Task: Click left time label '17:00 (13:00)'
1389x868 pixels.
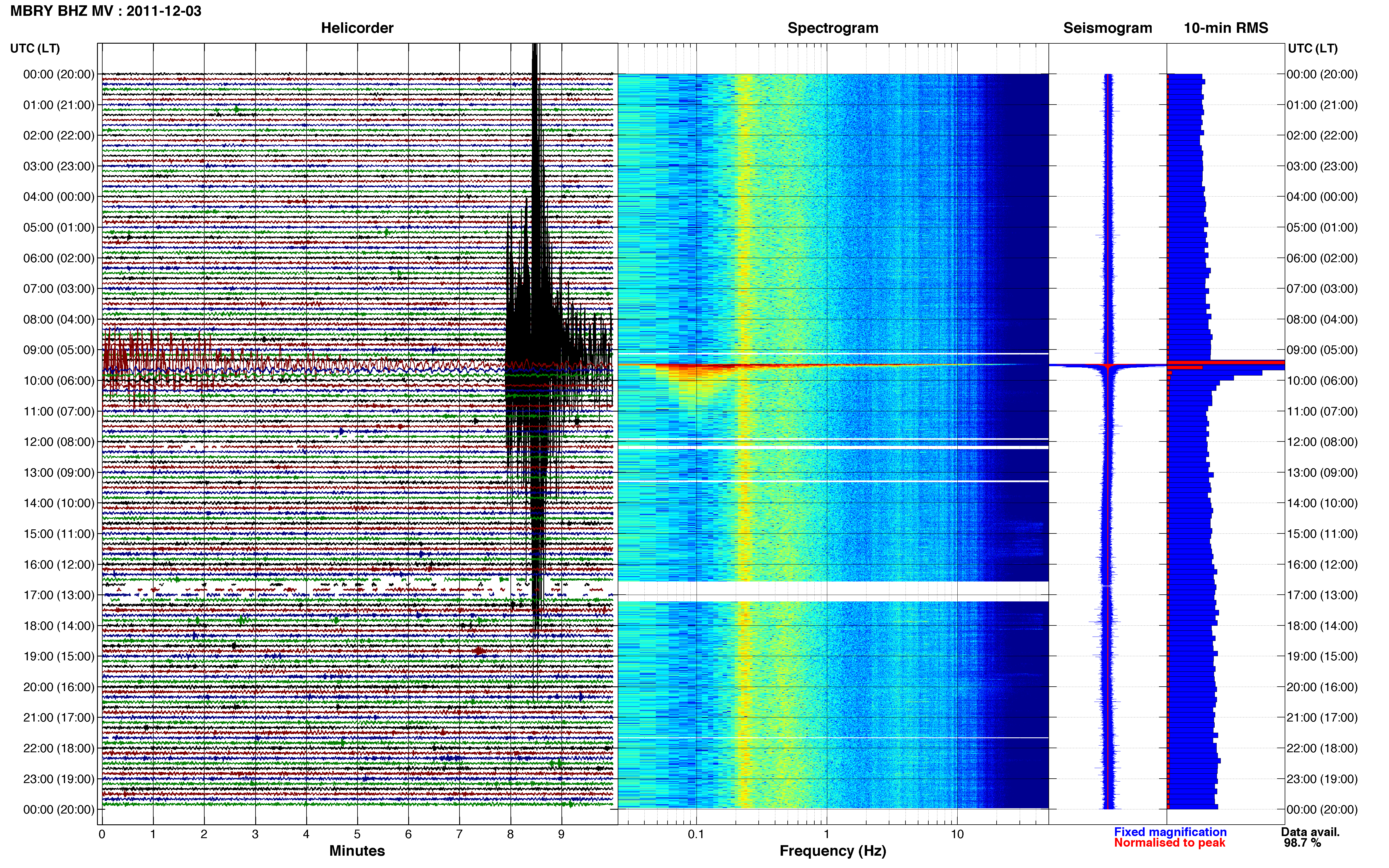Action: 59,595
